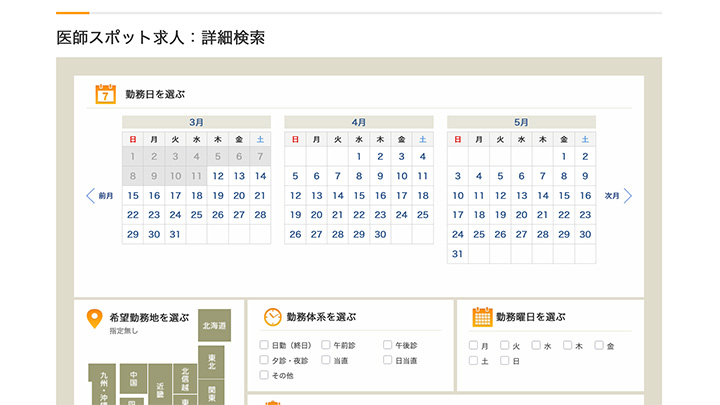Click the calendar icon beside 勤務曜日を選ぶ

point(482,317)
